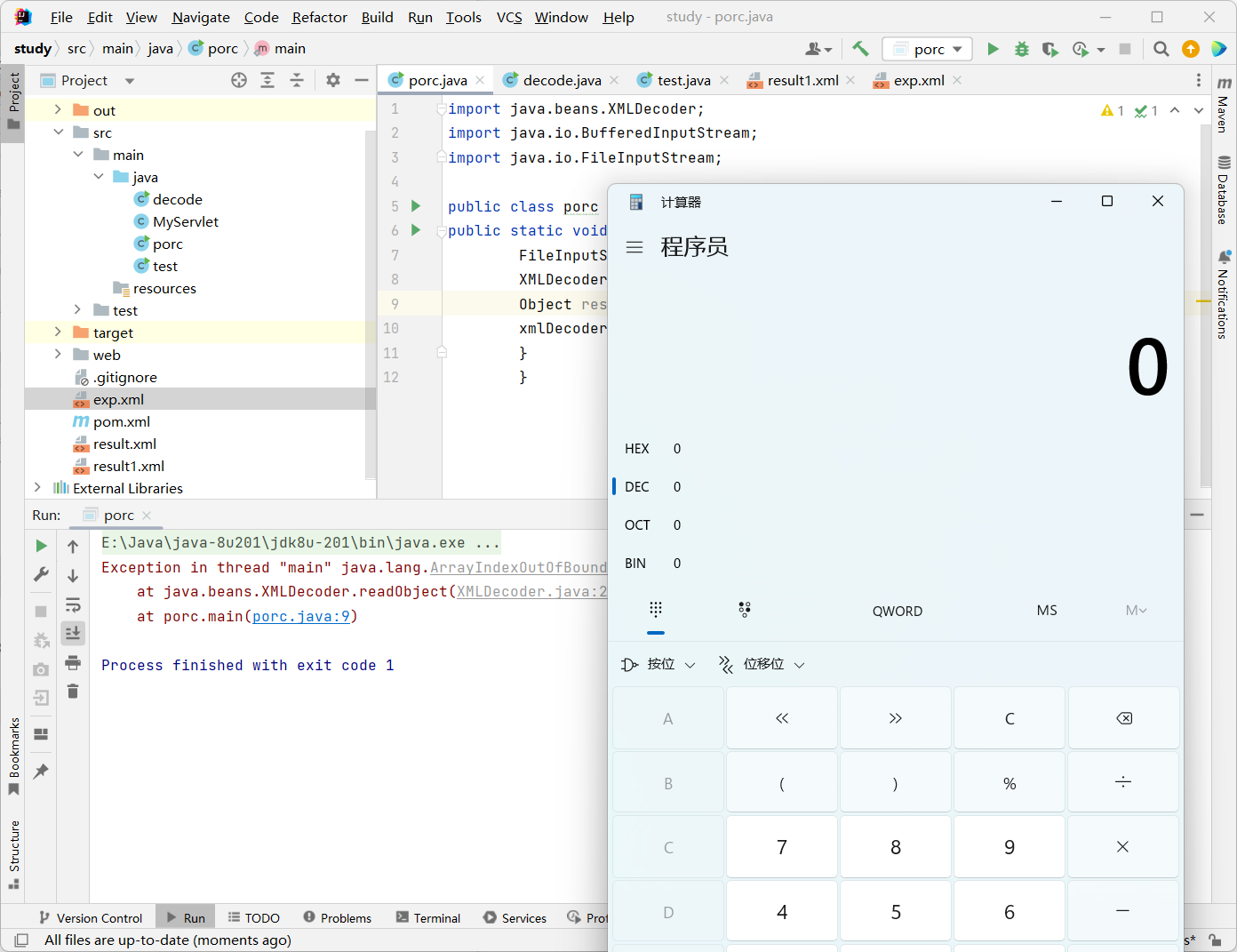Open Project view selector dropdown
The image size is (1237, 952).
pyautogui.click(x=130, y=81)
